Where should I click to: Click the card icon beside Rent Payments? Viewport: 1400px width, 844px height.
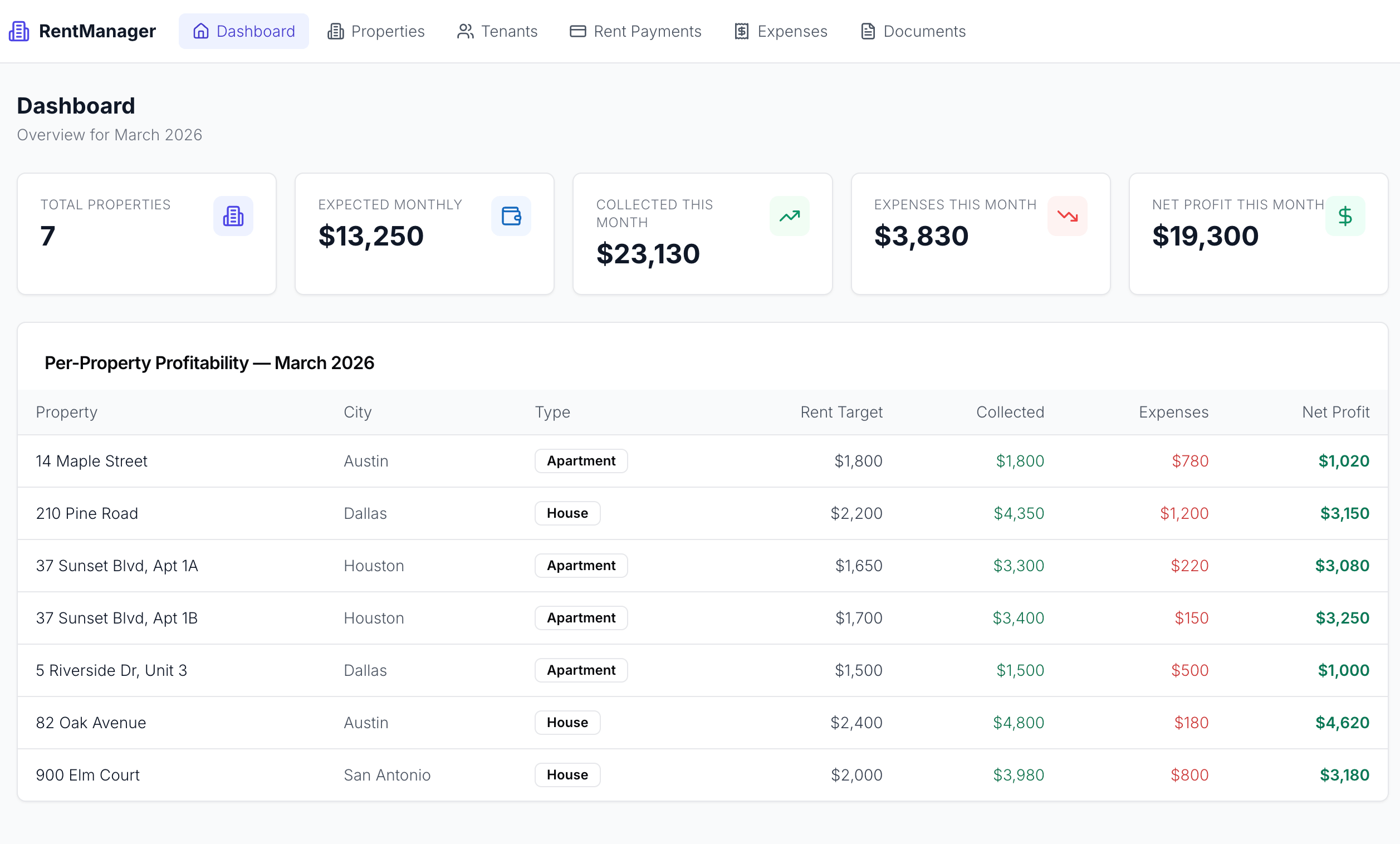coord(577,31)
